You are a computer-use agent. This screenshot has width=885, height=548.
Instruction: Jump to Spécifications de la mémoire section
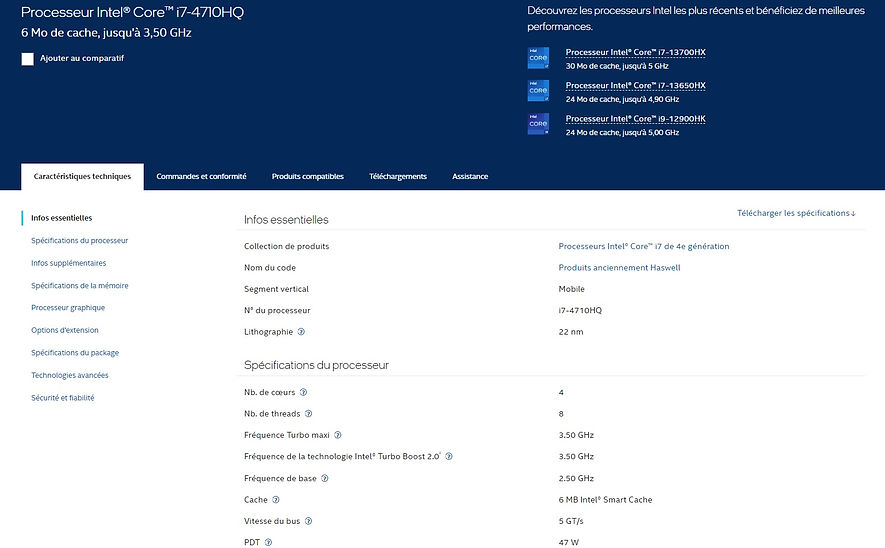click(80, 286)
